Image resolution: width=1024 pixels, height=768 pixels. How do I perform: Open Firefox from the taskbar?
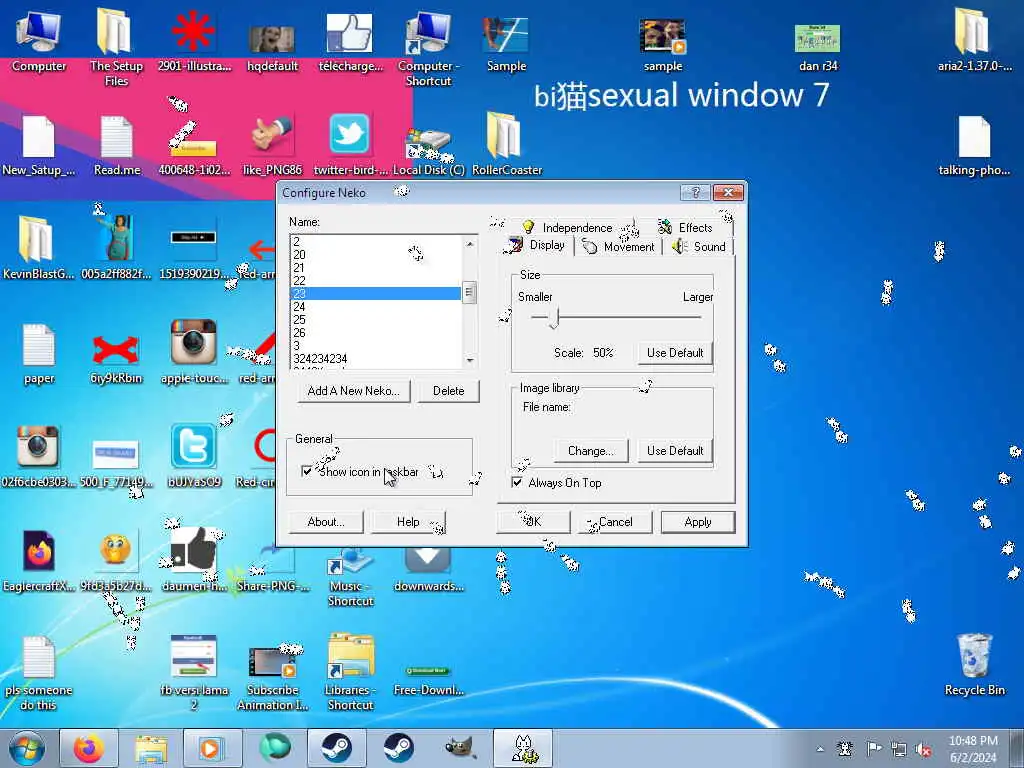pos(89,748)
